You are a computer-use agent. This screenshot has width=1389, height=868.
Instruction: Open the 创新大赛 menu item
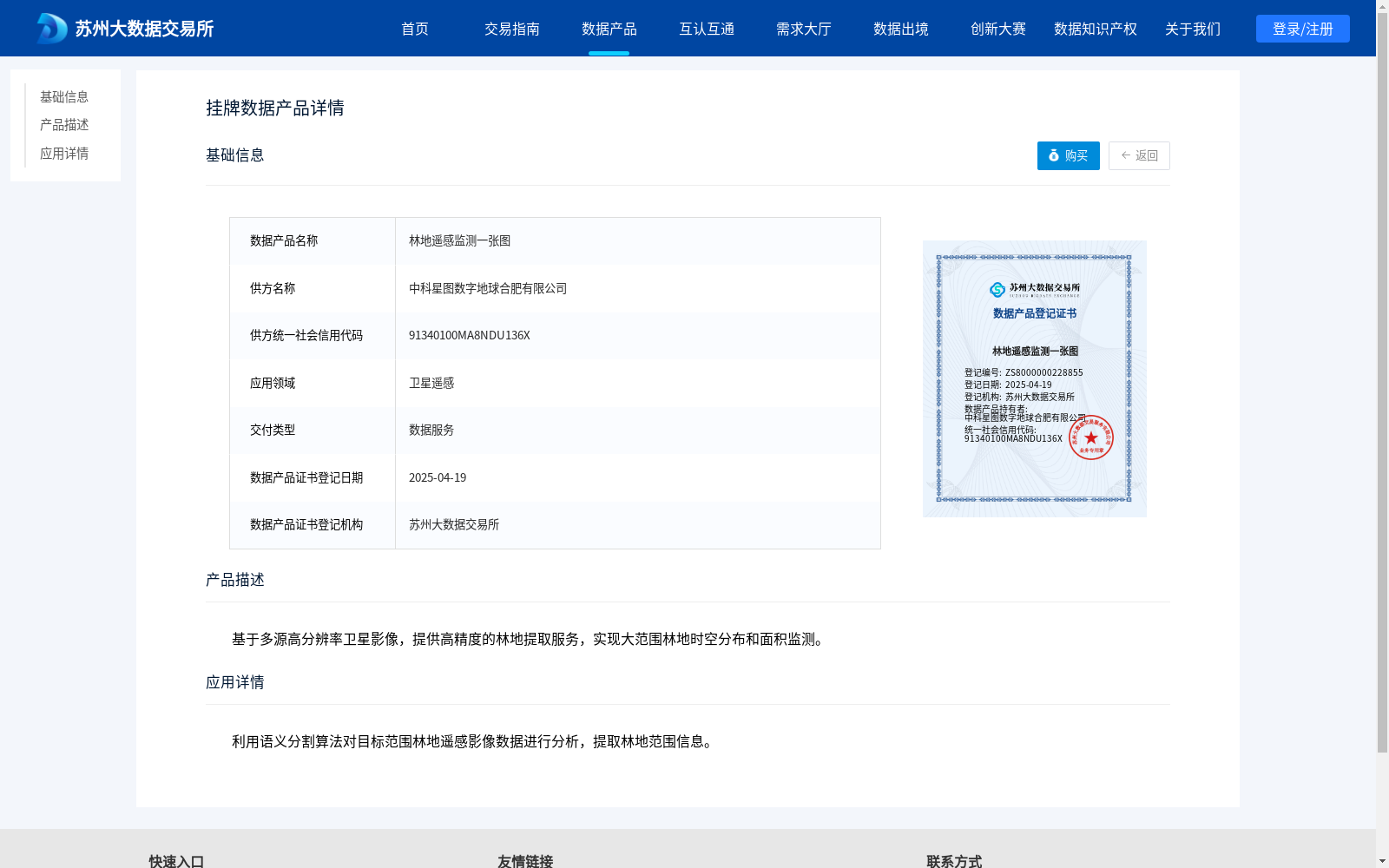[x=998, y=29]
